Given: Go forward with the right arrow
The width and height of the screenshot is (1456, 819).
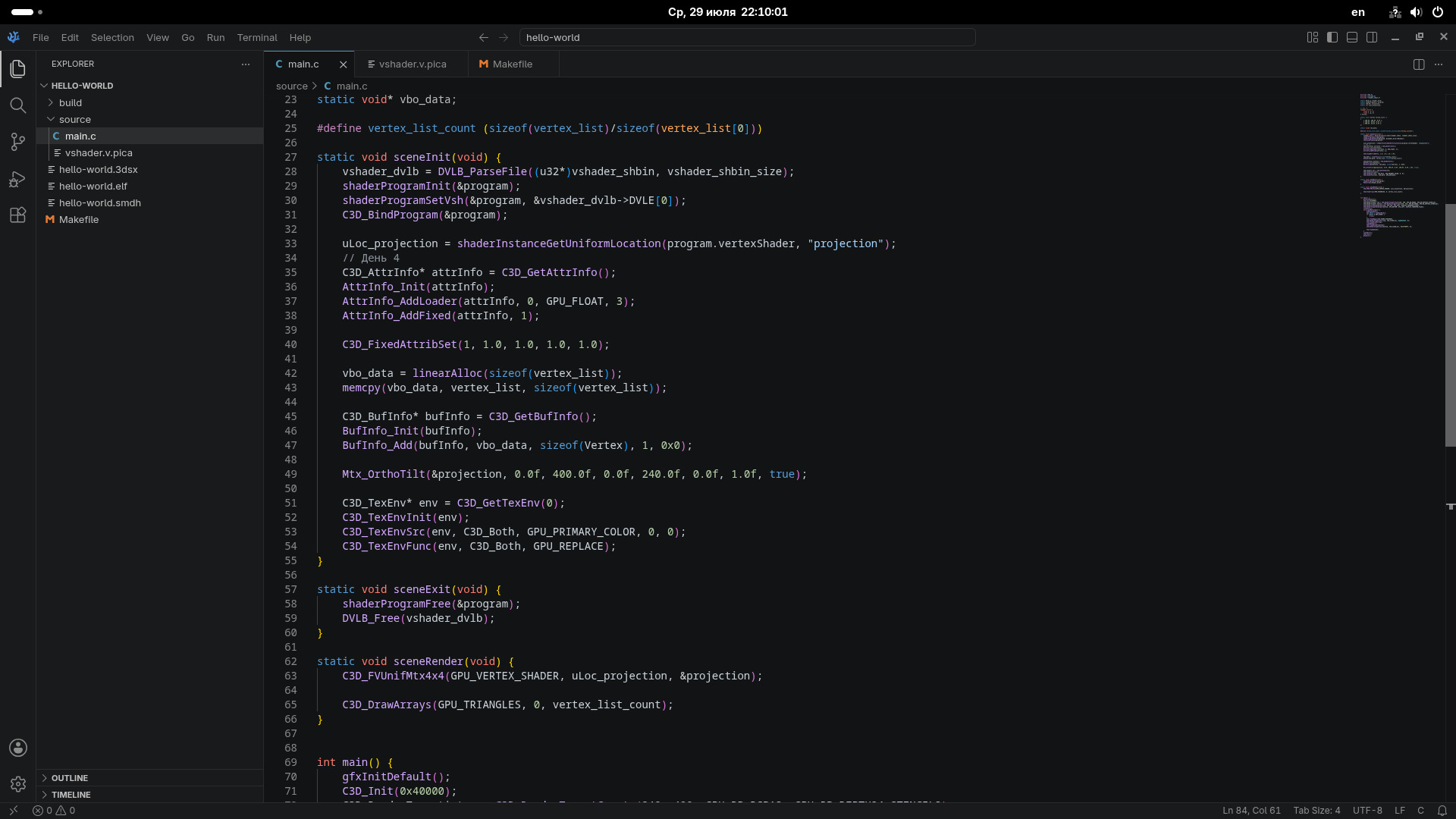Looking at the screenshot, I should click(504, 37).
